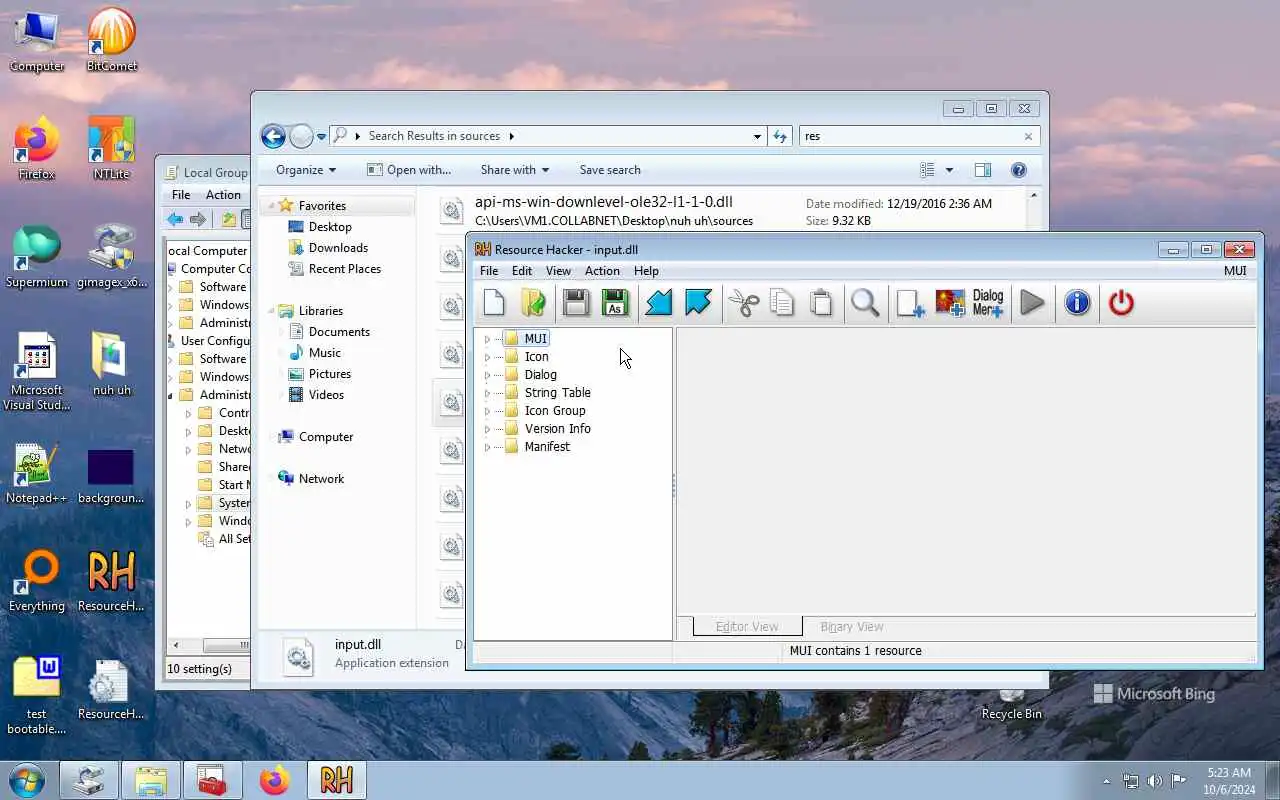Click the red power Exit icon
The image size is (1280, 800).
click(1121, 303)
